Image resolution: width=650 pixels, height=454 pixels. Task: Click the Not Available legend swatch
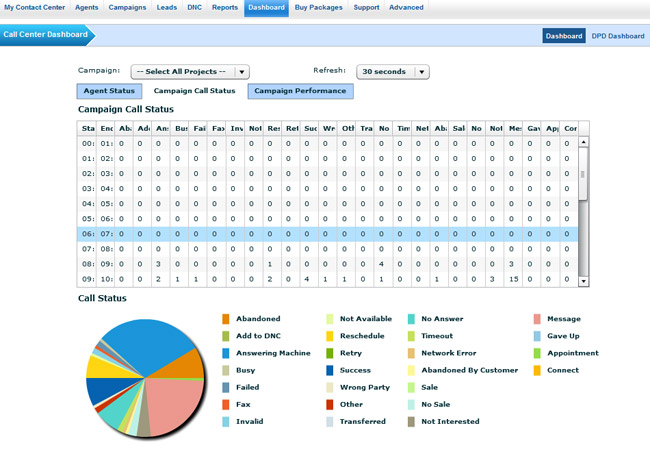(x=330, y=319)
